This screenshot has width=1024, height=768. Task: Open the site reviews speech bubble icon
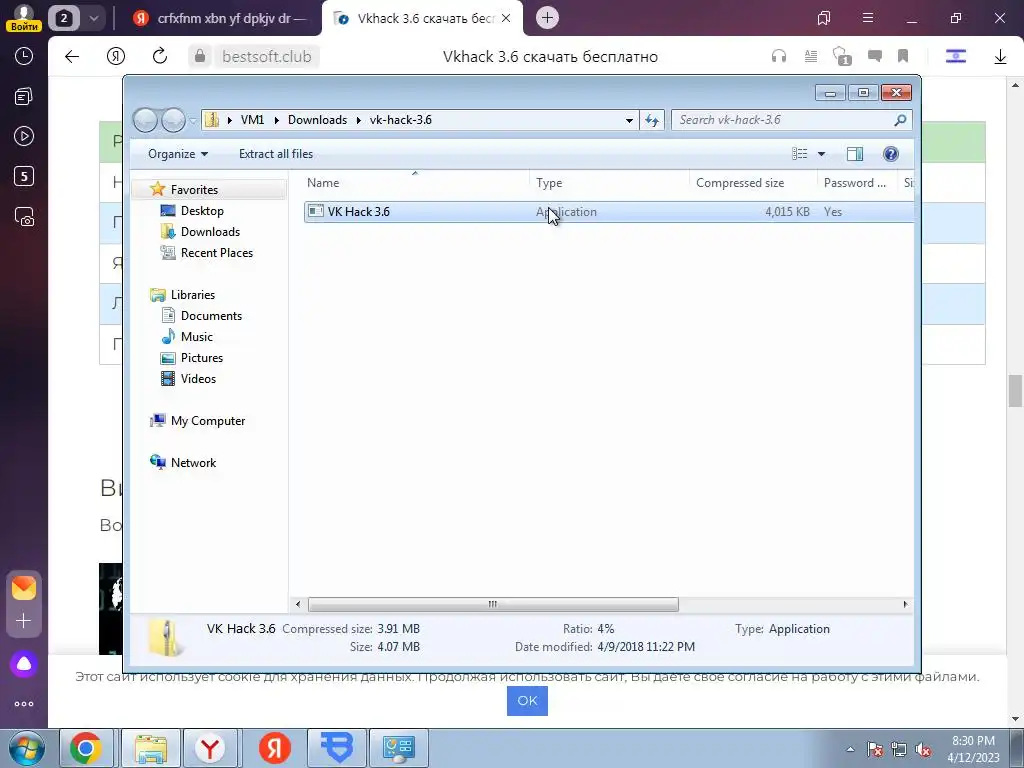874,57
